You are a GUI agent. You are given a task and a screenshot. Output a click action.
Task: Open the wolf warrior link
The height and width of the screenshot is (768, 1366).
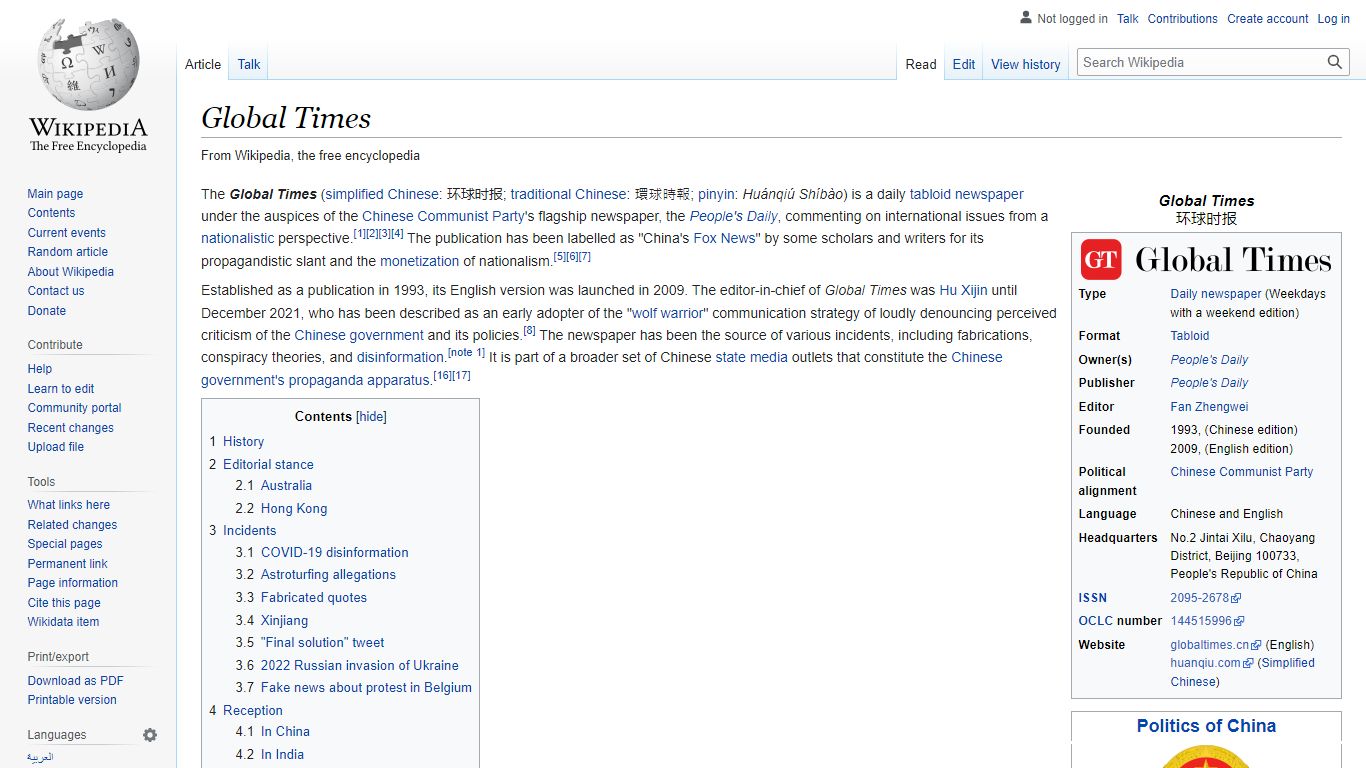pos(668,313)
